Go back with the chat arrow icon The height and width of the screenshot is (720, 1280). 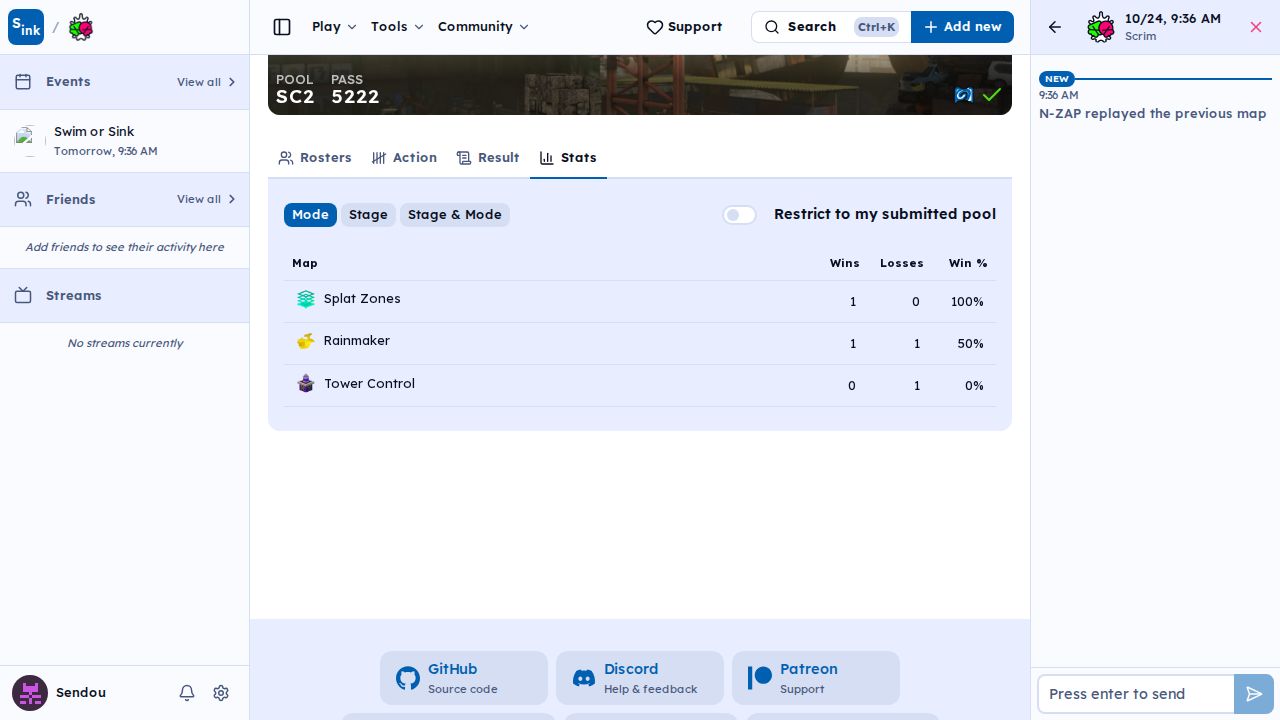[1055, 27]
